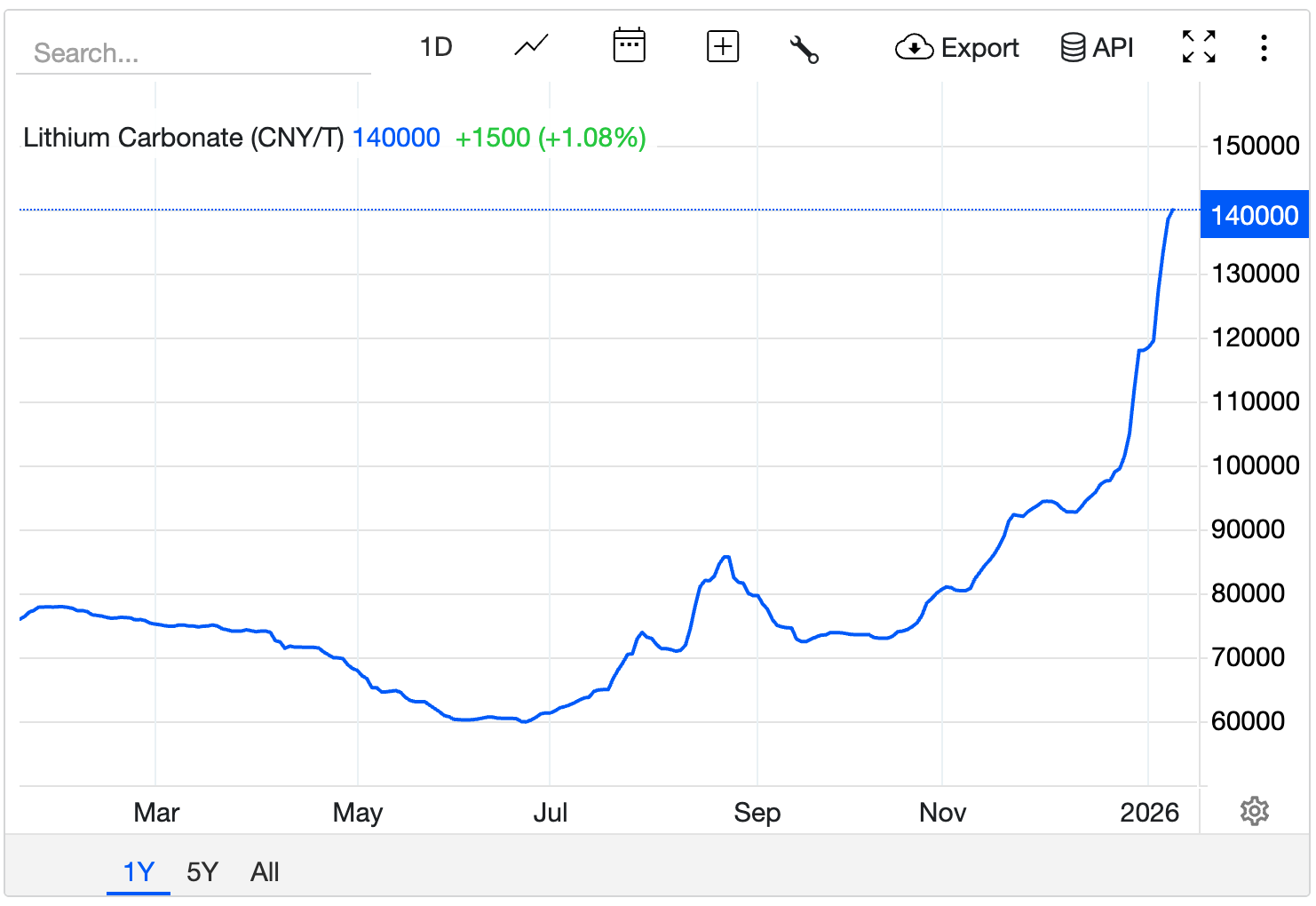Click the 140000 current price axis label
The height and width of the screenshot is (906, 1316).
1254,215
